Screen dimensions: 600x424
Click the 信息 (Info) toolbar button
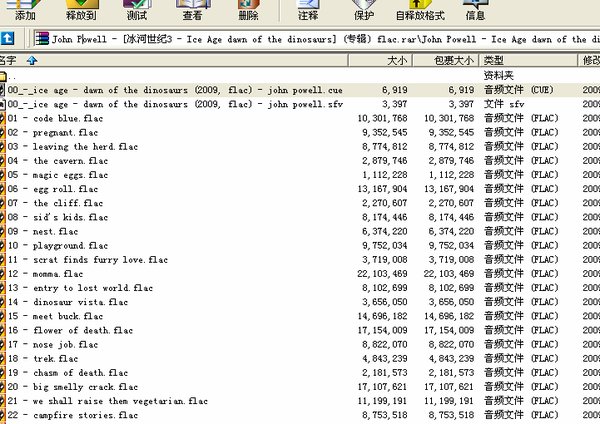tap(475, 10)
